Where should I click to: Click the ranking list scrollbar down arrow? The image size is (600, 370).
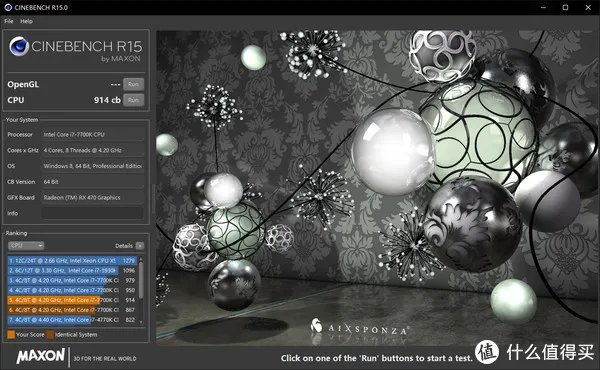(x=141, y=322)
